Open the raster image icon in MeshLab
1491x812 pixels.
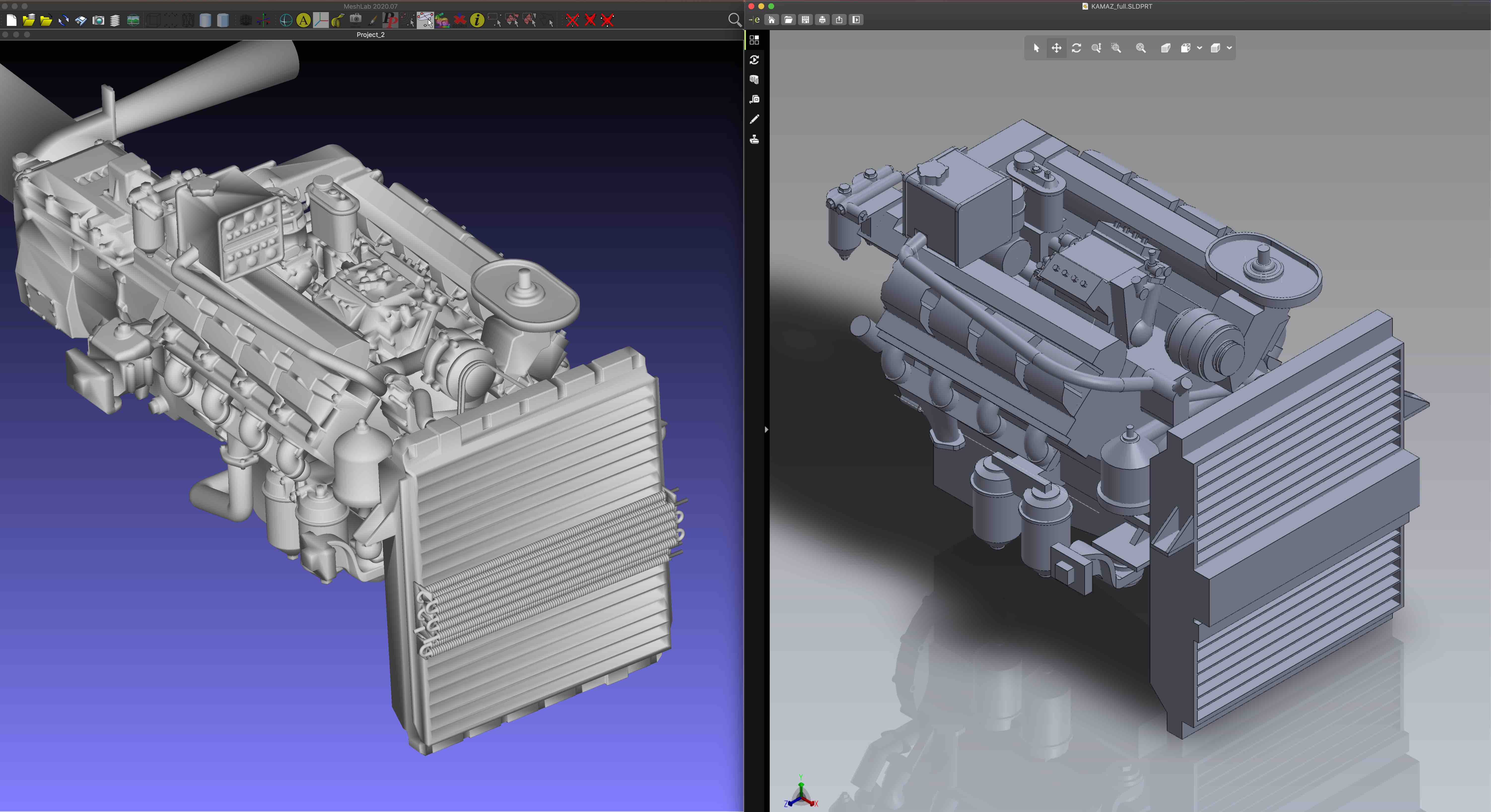pyautogui.click(x=133, y=20)
